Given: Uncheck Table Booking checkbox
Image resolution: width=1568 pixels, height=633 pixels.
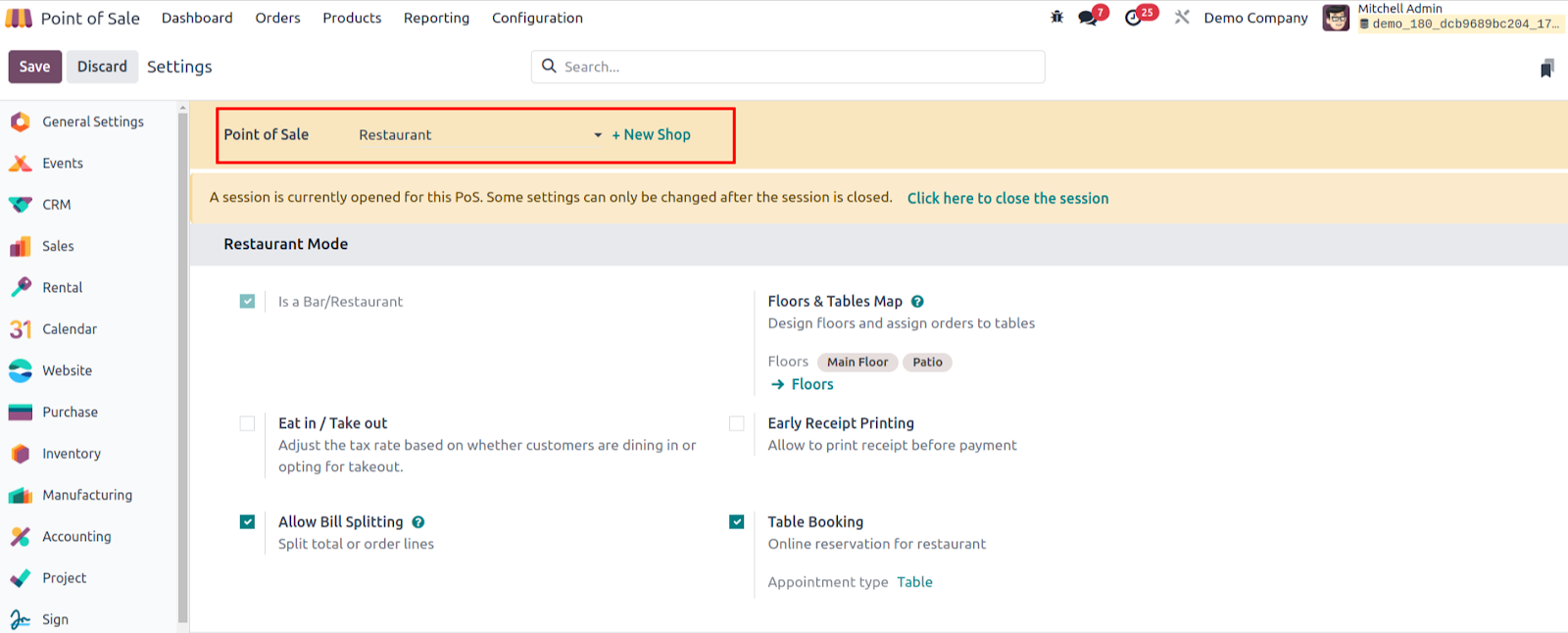Looking at the screenshot, I should (737, 522).
